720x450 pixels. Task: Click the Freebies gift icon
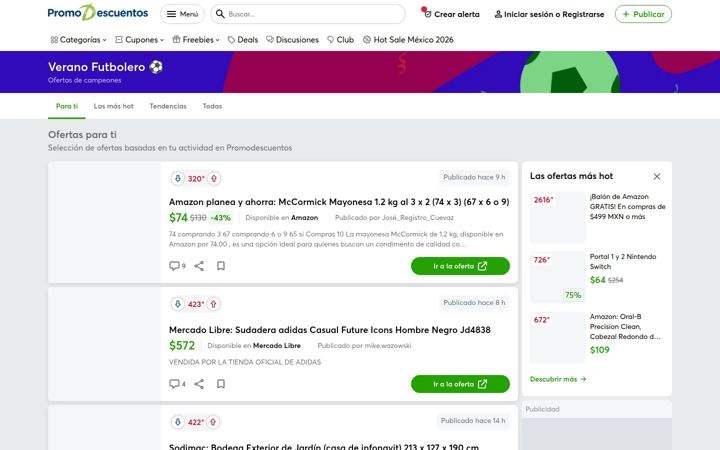(176, 39)
